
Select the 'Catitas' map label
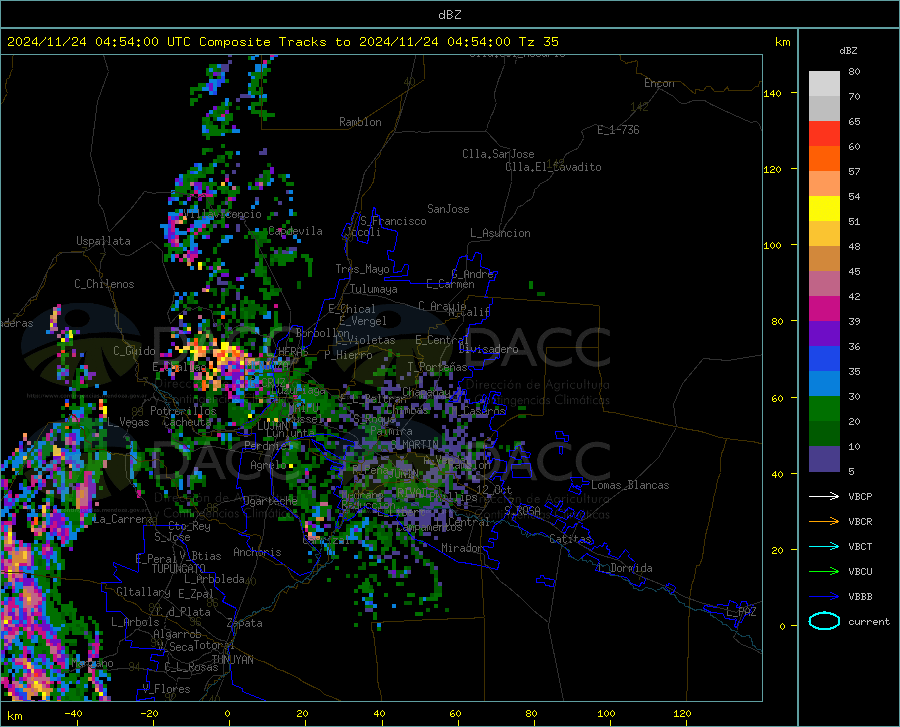[x=570, y=539]
